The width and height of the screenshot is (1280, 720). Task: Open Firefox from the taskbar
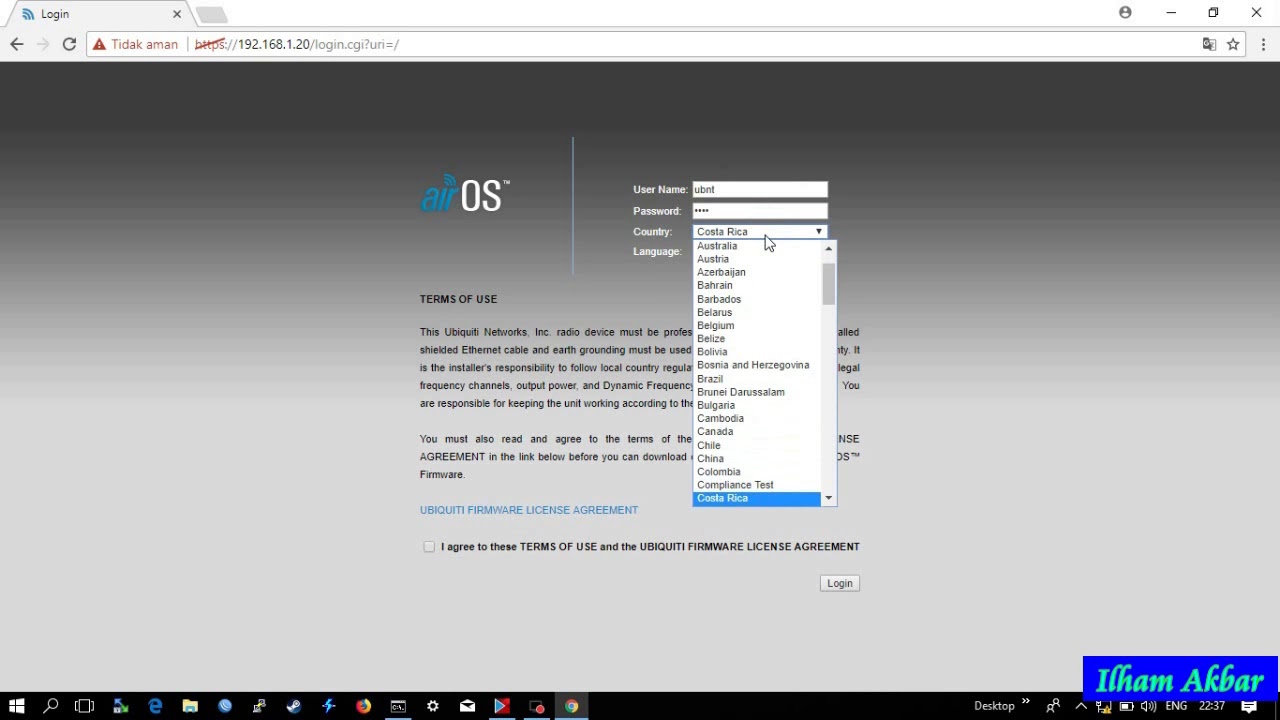pos(363,706)
